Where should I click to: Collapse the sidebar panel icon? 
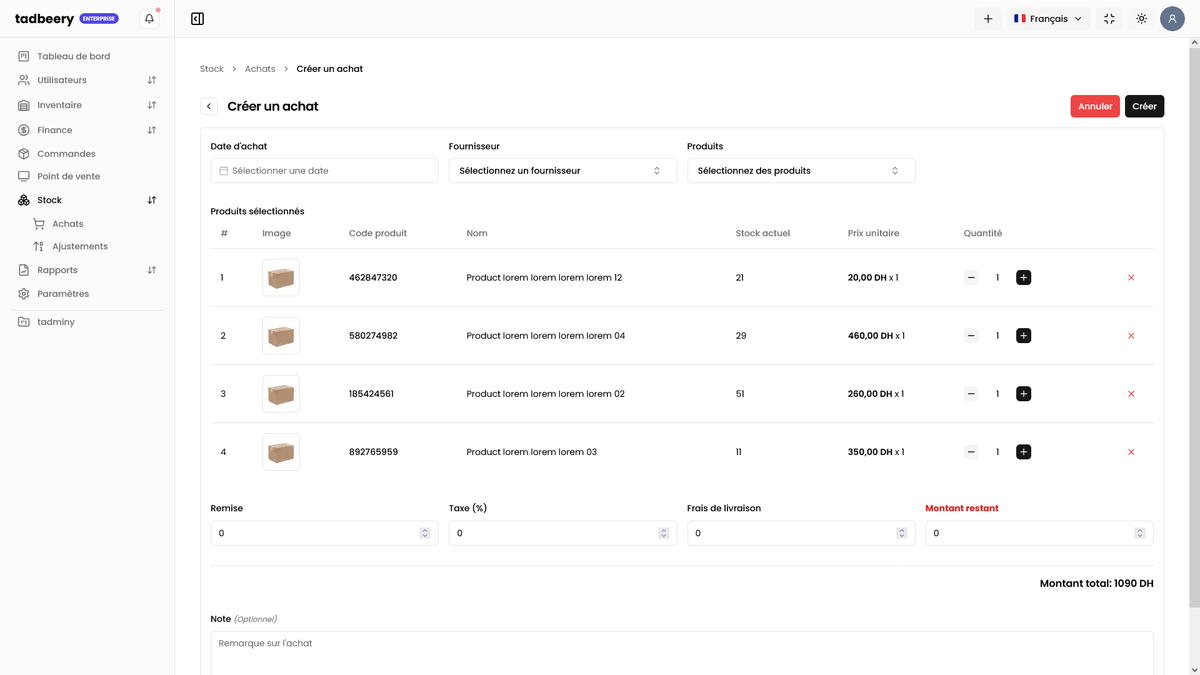(197, 18)
